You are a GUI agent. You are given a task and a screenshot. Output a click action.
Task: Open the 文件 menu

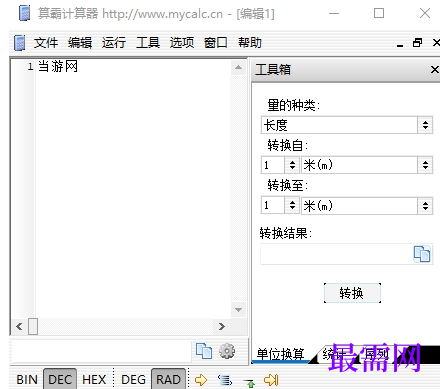click(46, 43)
